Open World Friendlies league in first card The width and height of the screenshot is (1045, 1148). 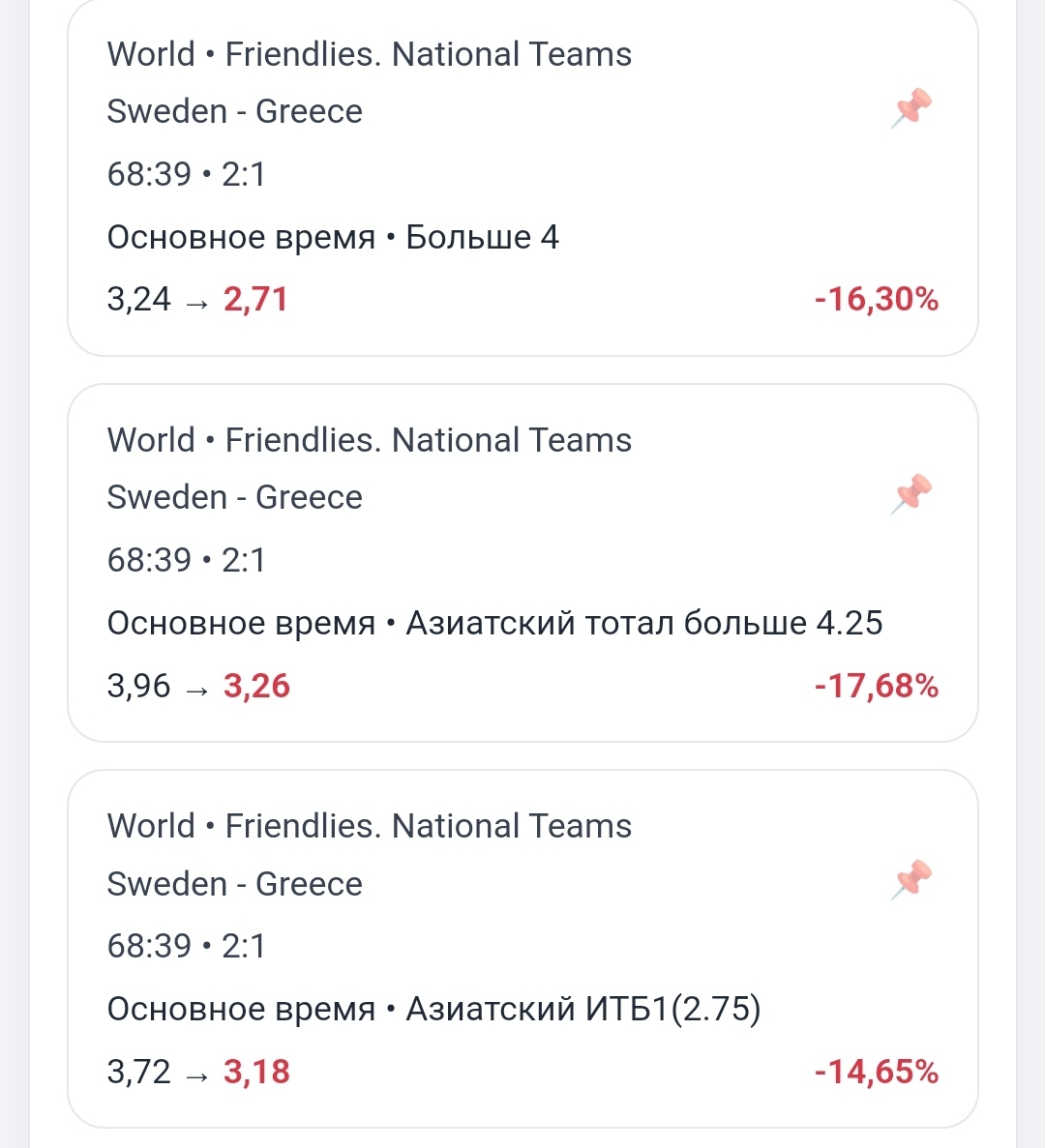(x=369, y=54)
